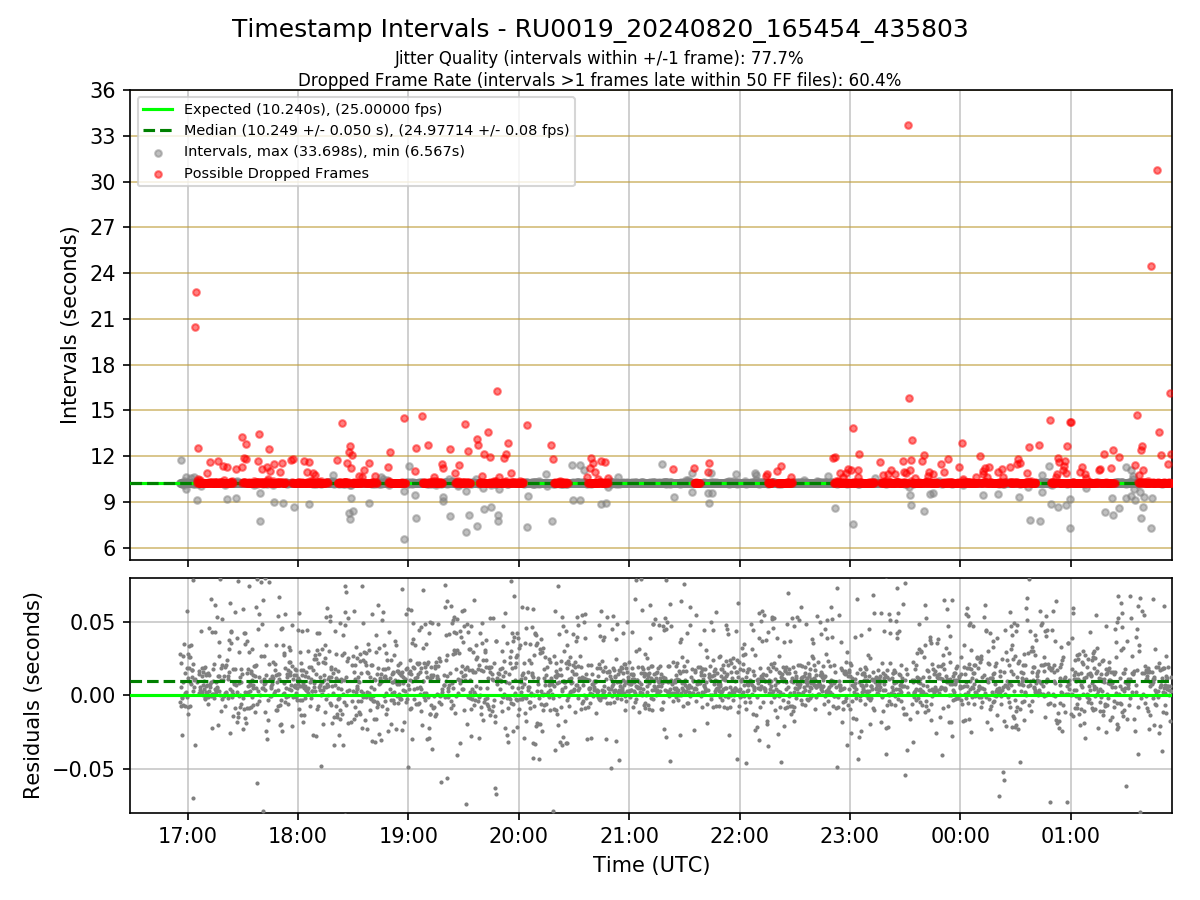Click the 'Time (UTC)' x-axis label
Screen dimensions: 1200x900
(x=651, y=865)
